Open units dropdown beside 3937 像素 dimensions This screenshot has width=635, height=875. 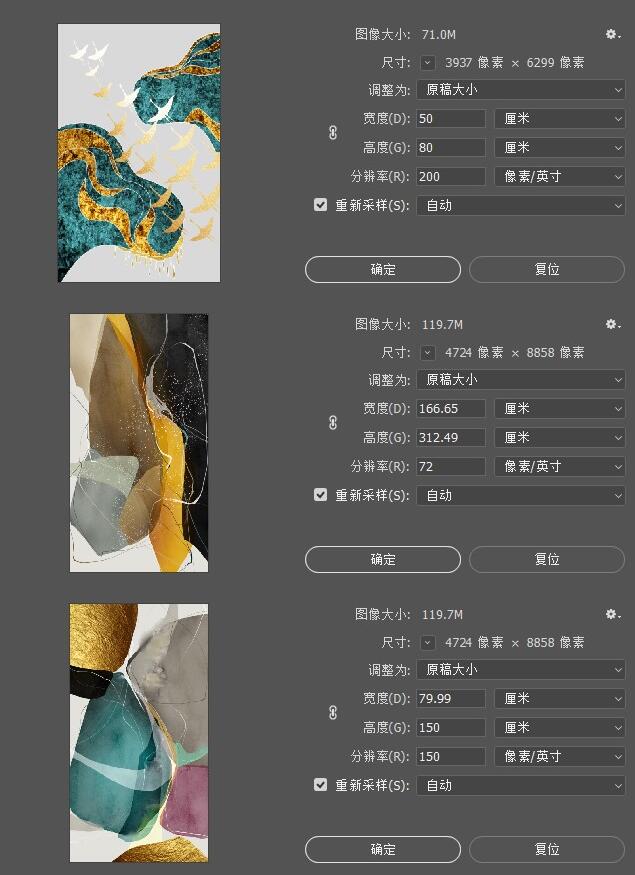point(427,62)
